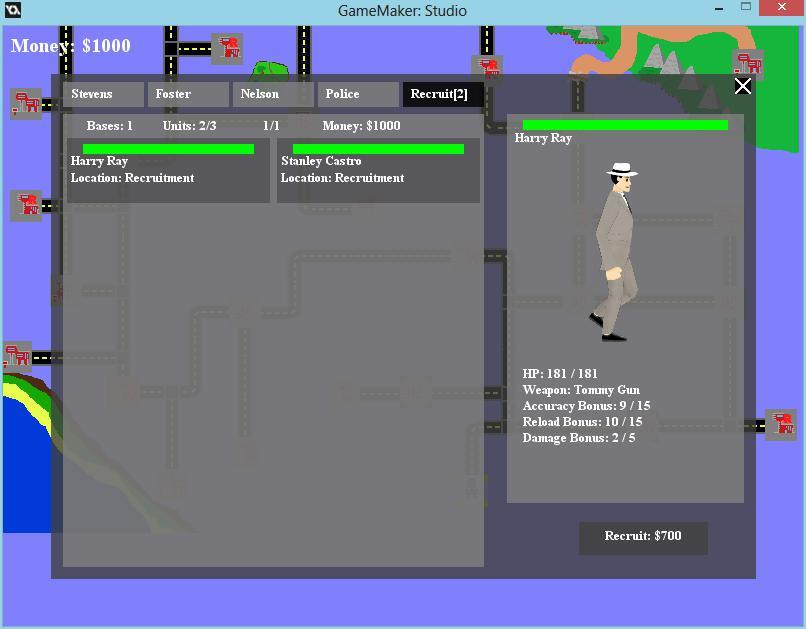Click the green health bar on Stanley Castro's card

point(378,149)
